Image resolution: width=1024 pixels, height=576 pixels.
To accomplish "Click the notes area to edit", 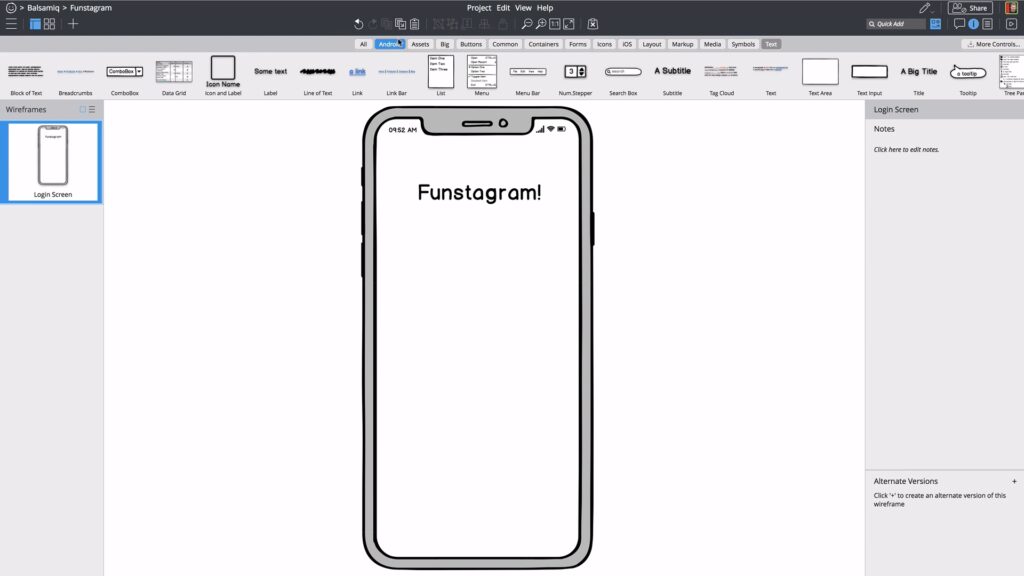I will [906, 150].
